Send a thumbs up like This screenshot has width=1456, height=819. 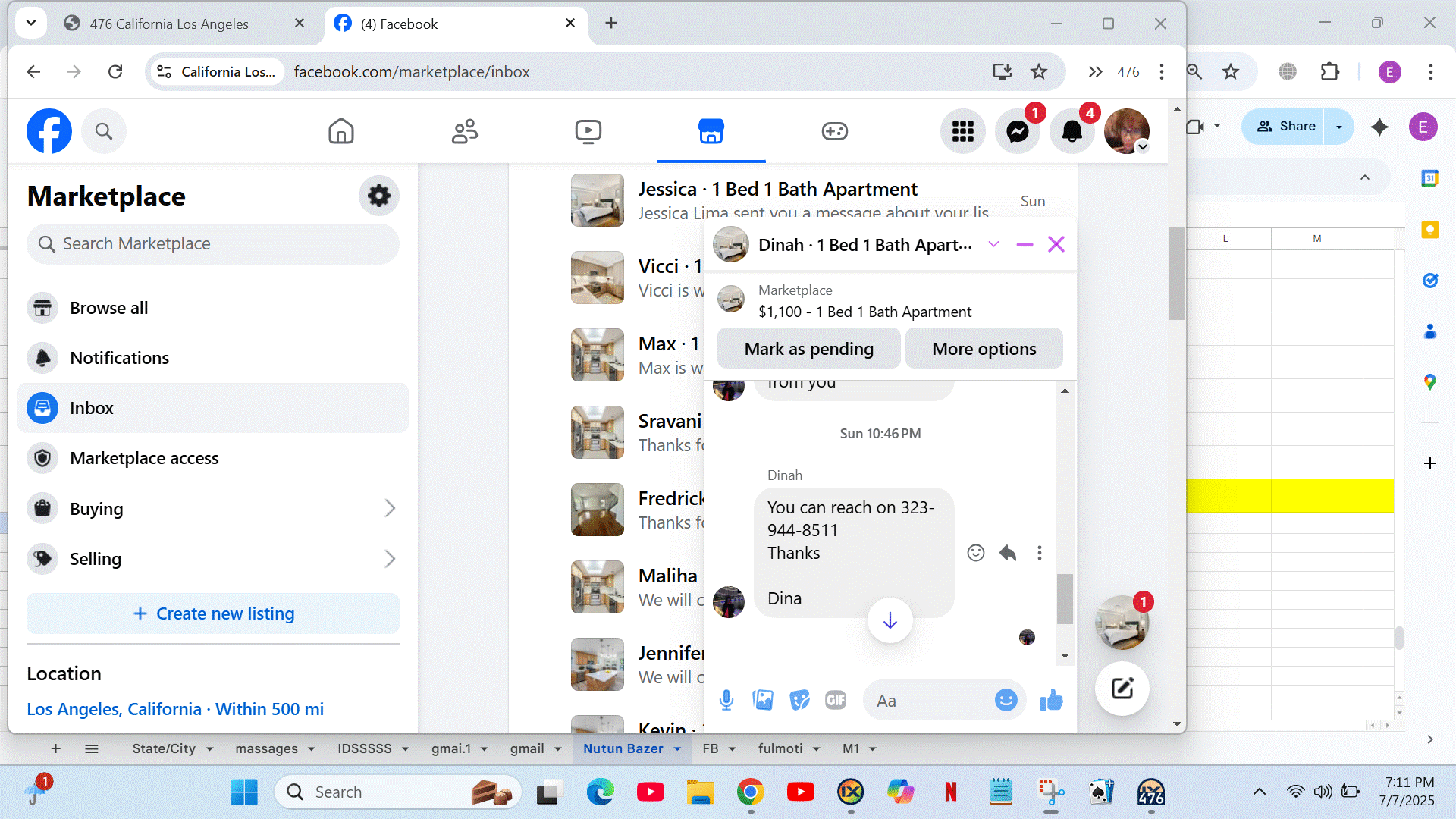click(x=1051, y=700)
